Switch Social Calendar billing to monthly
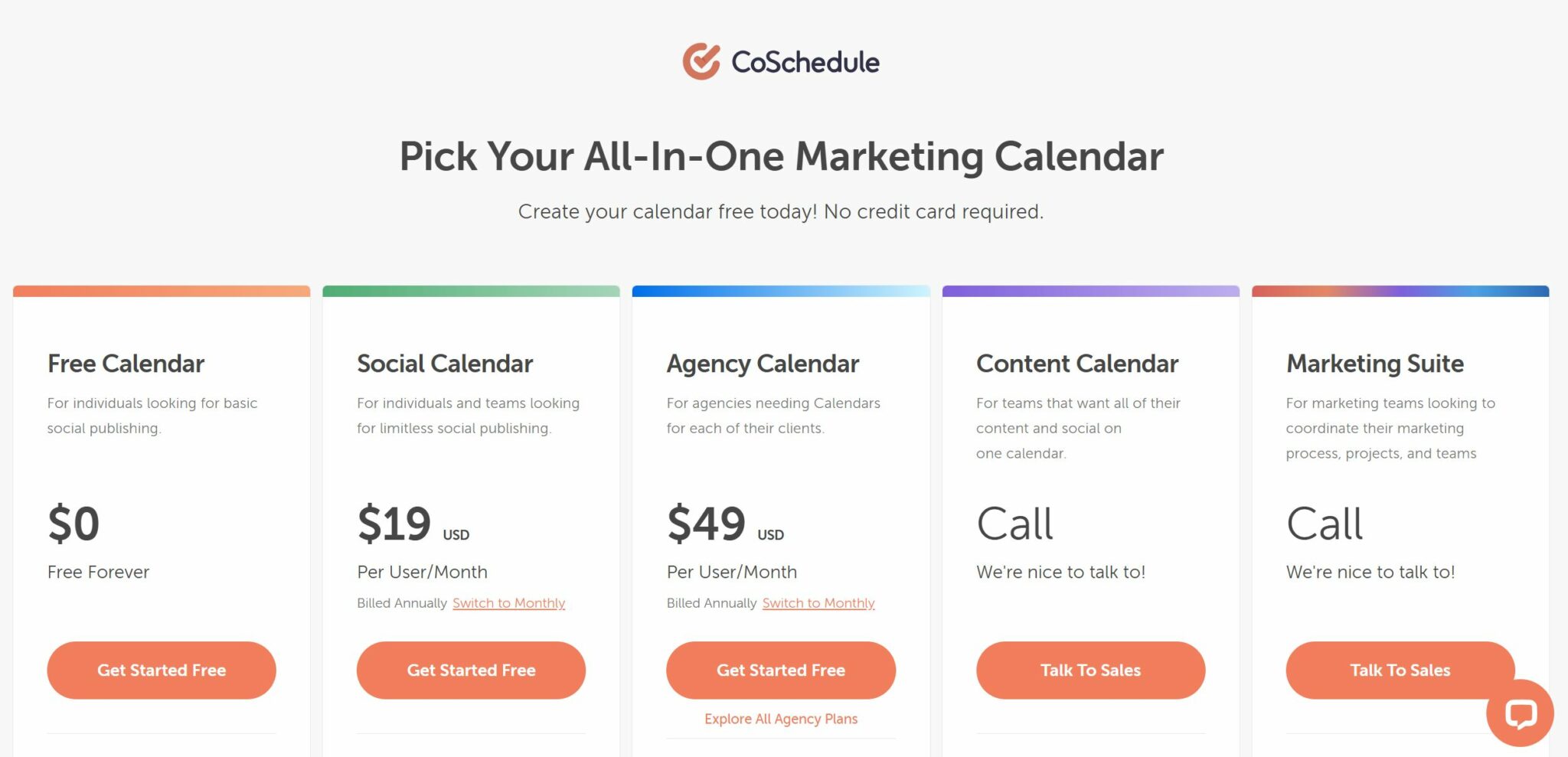 pyautogui.click(x=508, y=603)
